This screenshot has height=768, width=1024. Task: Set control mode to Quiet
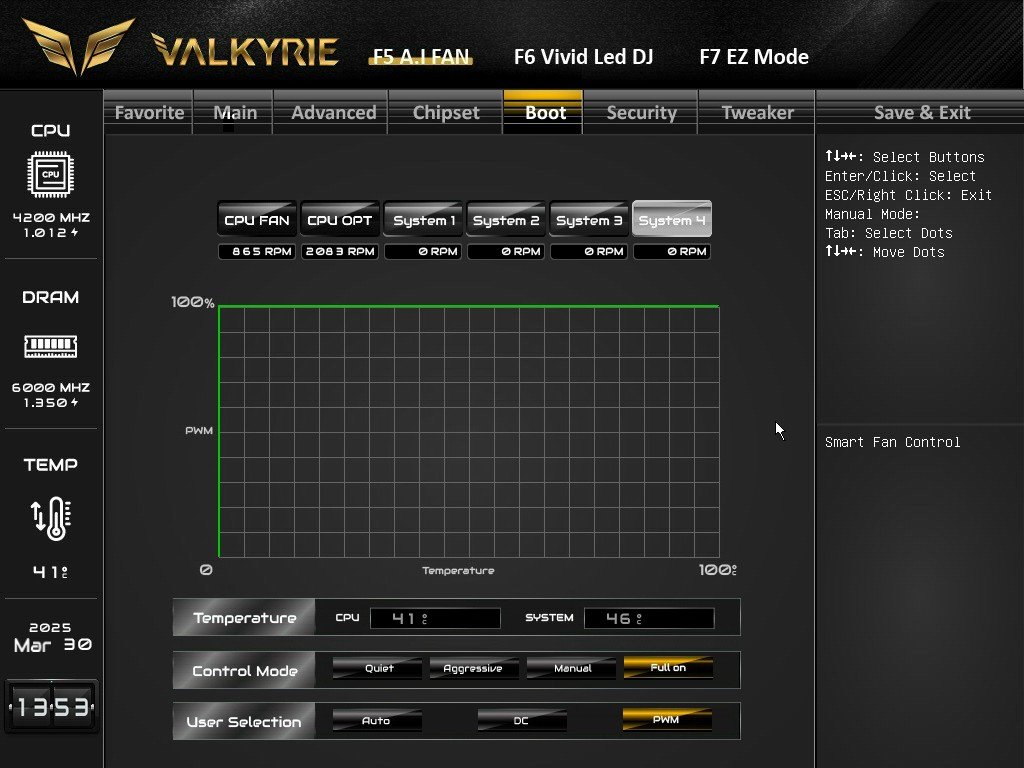[x=377, y=669]
